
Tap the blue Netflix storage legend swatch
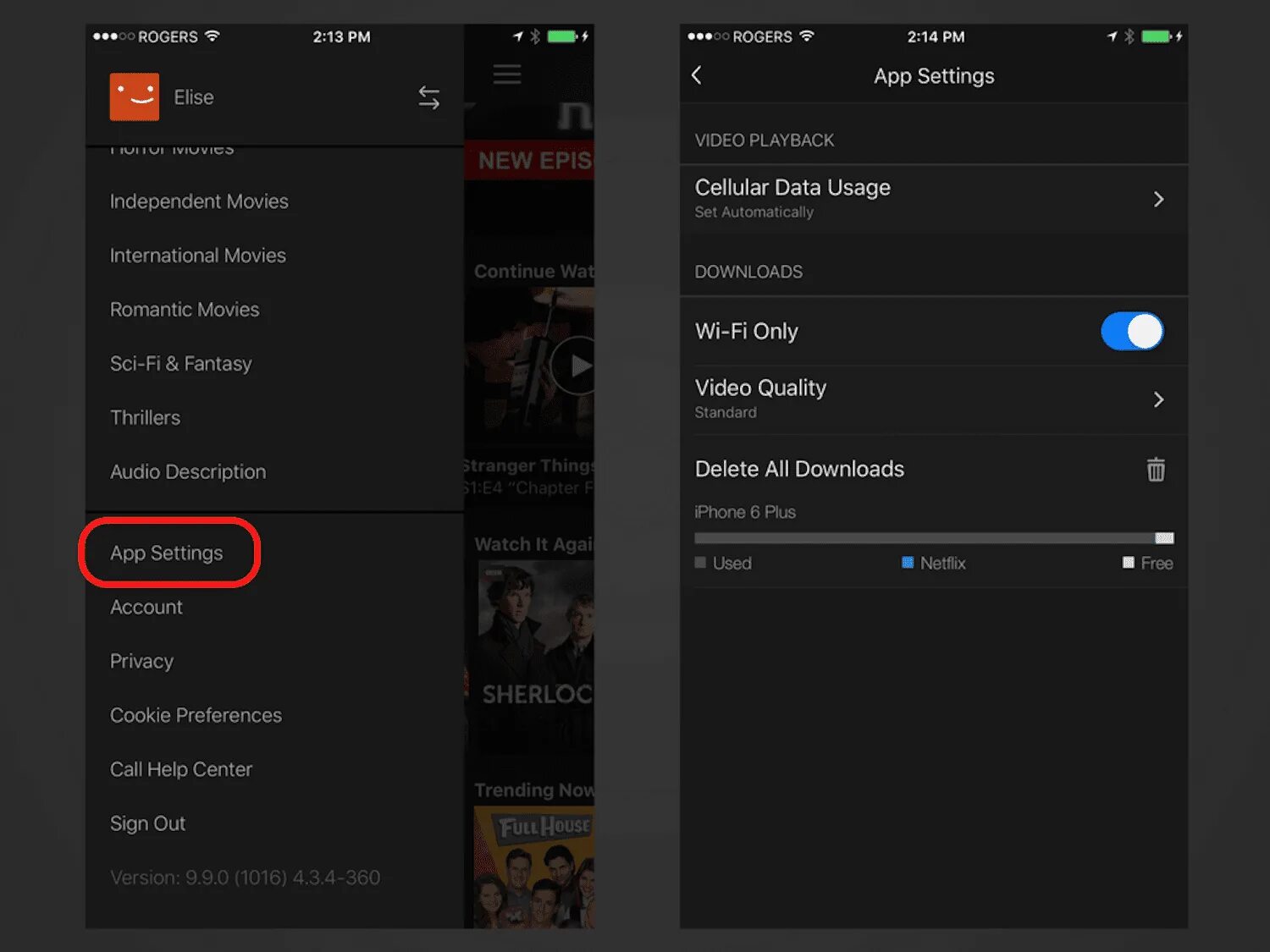908,563
